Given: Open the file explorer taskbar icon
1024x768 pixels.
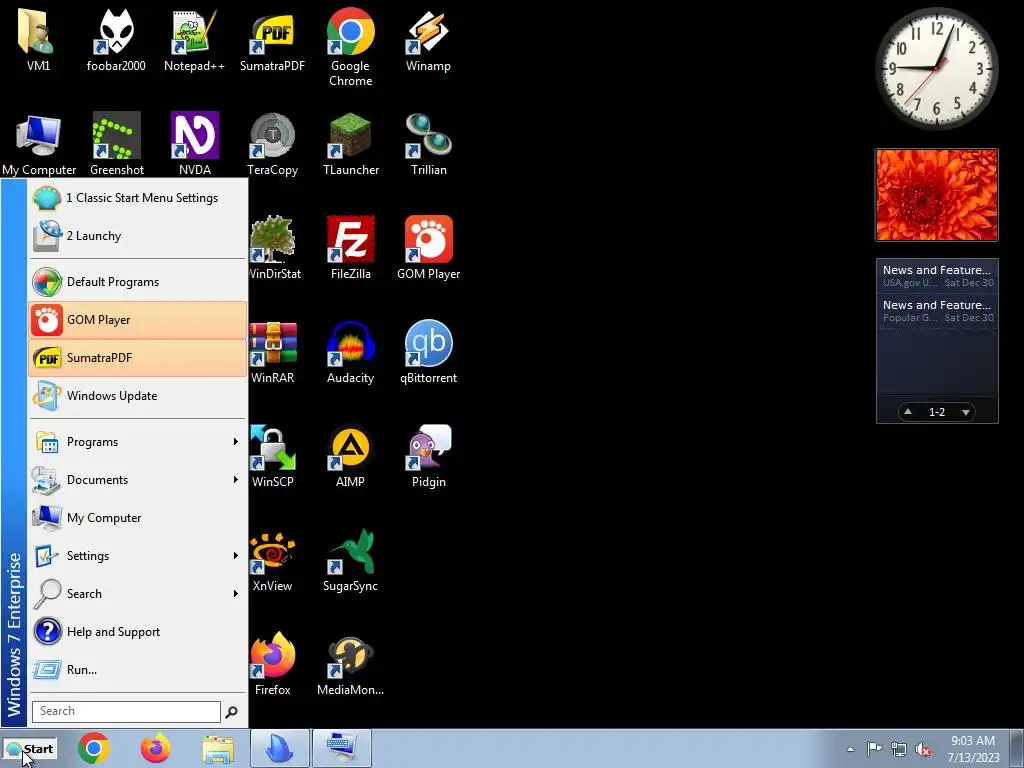Looking at the screenshot, I should [217, 748].
